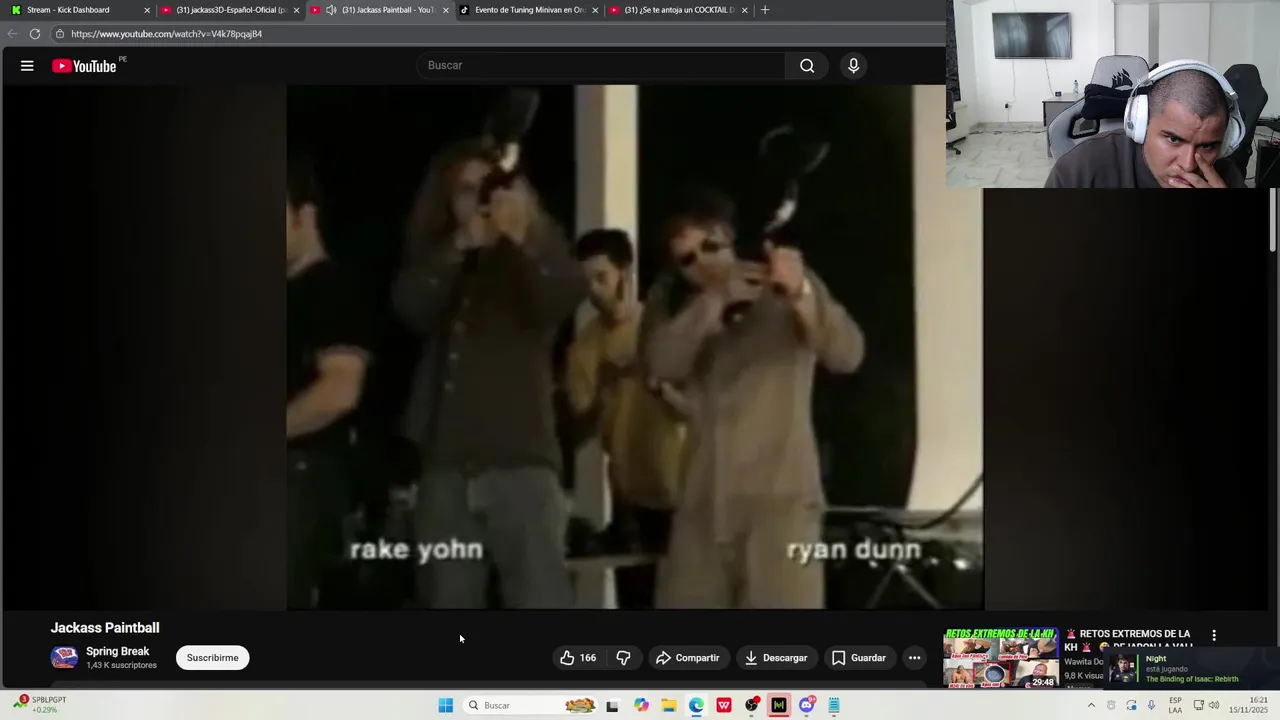Screen dimensions: 1280x720
Task: Click the page vertical scrollbar
Action: 1273,220
